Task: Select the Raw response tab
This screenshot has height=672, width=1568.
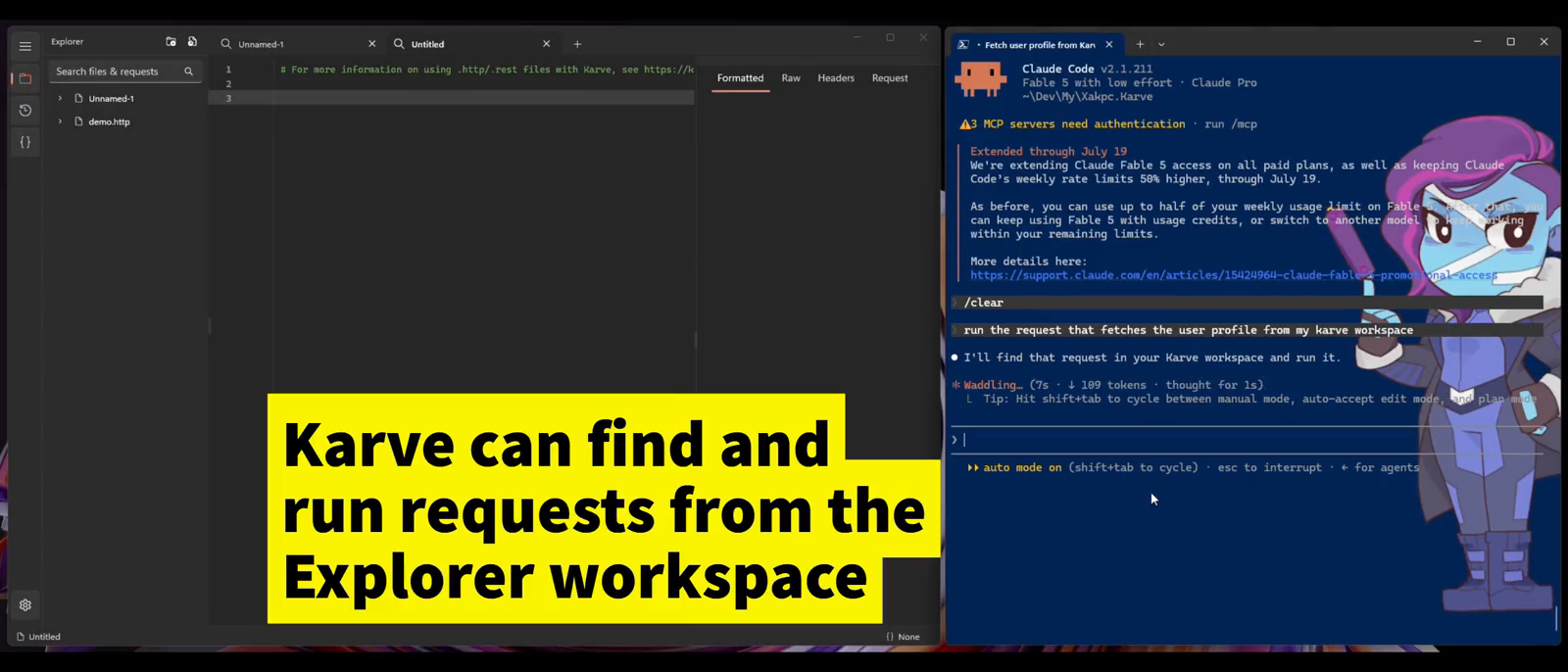Action: [791, 78]
